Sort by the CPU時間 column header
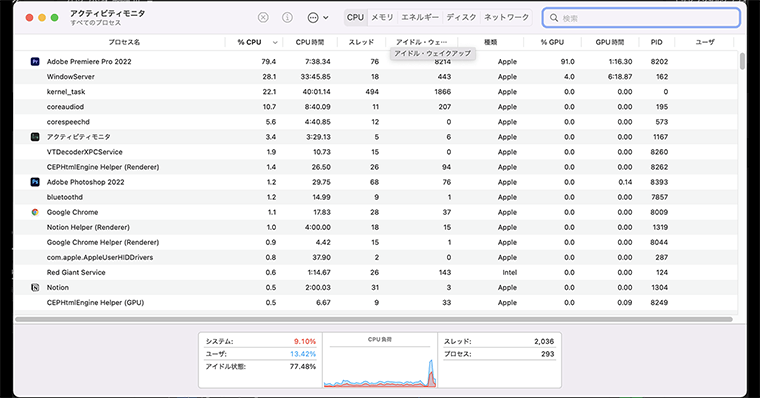The width and height of the screenshot is (760, 398). coord(310,42)
